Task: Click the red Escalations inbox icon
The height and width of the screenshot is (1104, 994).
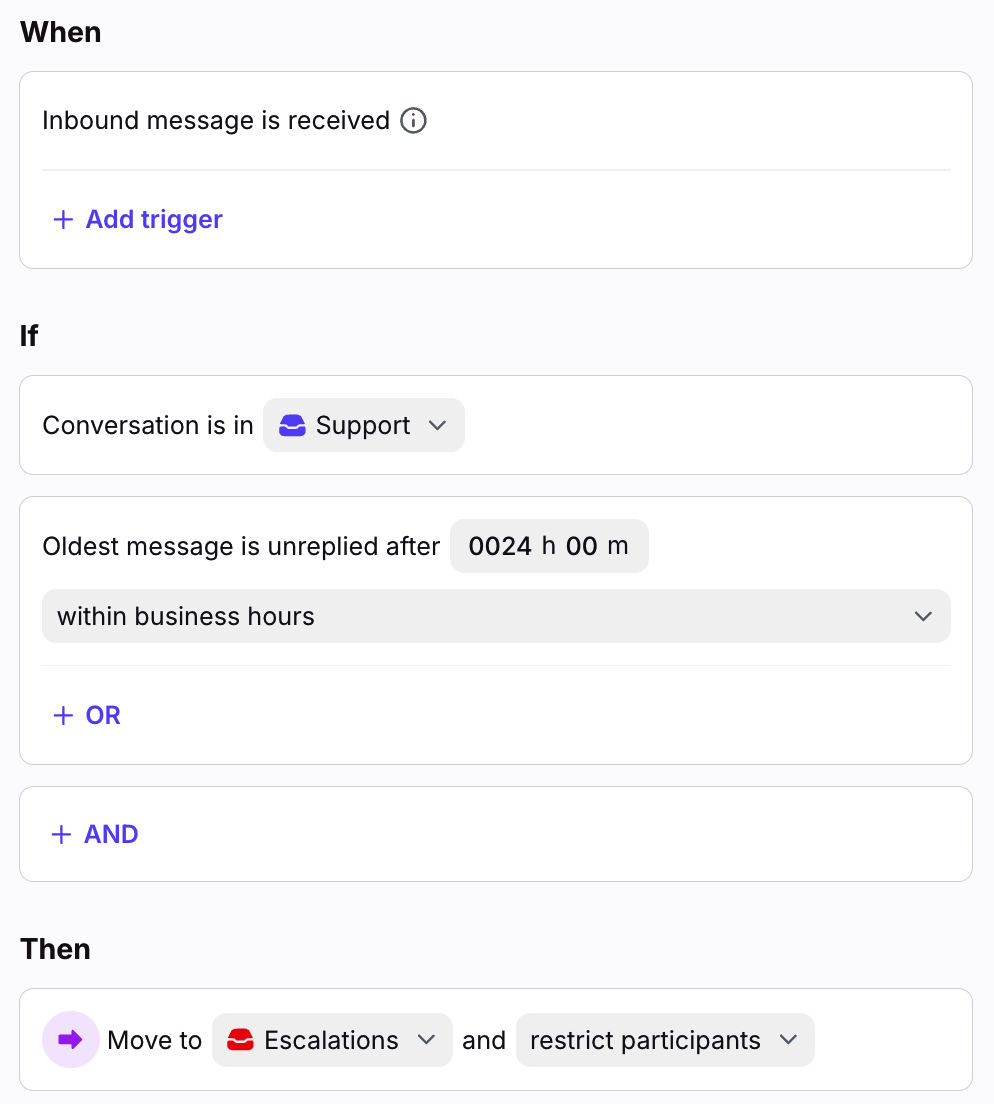Action: [x=240, y=1041]
